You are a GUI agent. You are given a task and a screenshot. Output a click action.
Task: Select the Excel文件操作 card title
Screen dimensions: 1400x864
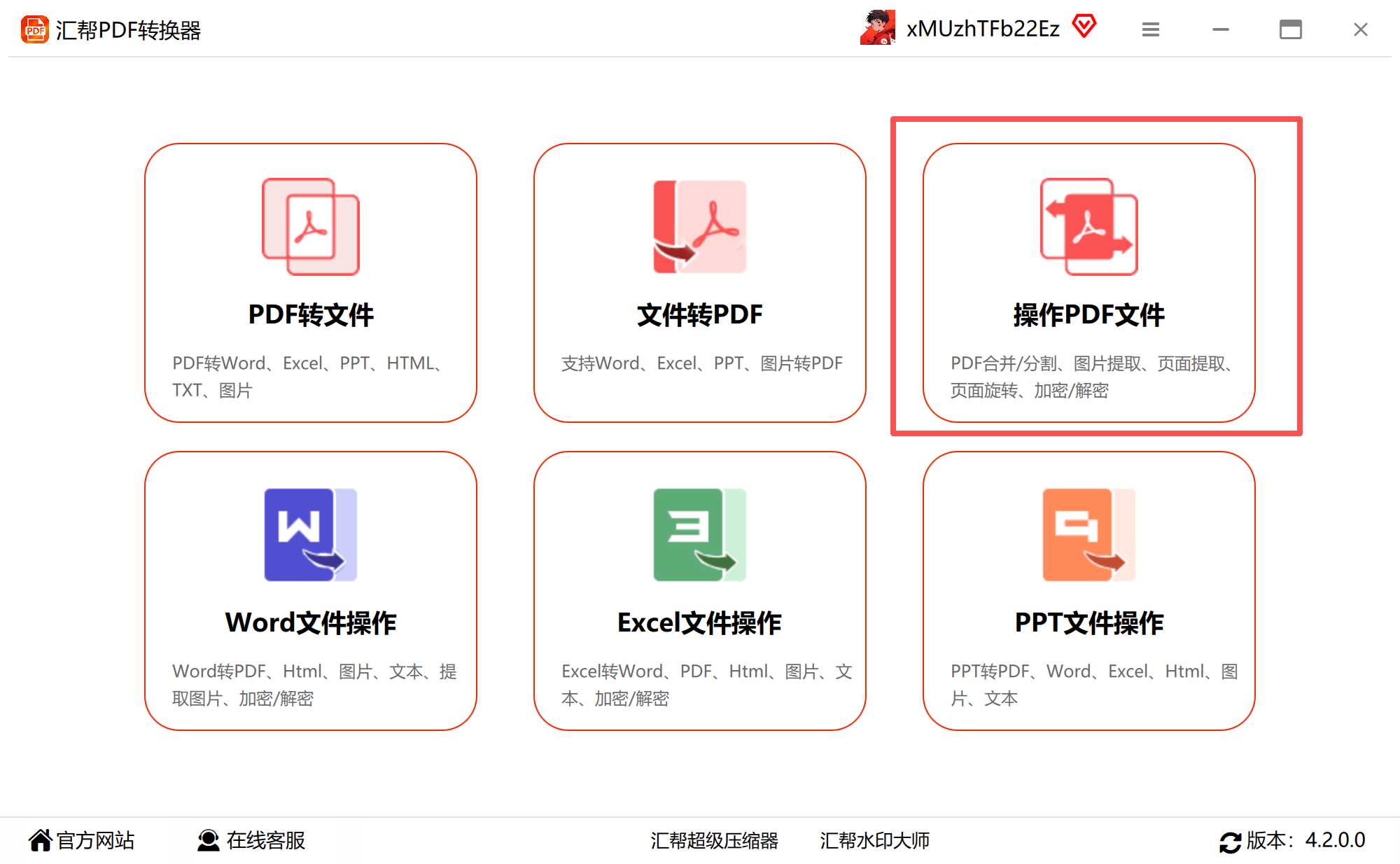pos(699,623)
